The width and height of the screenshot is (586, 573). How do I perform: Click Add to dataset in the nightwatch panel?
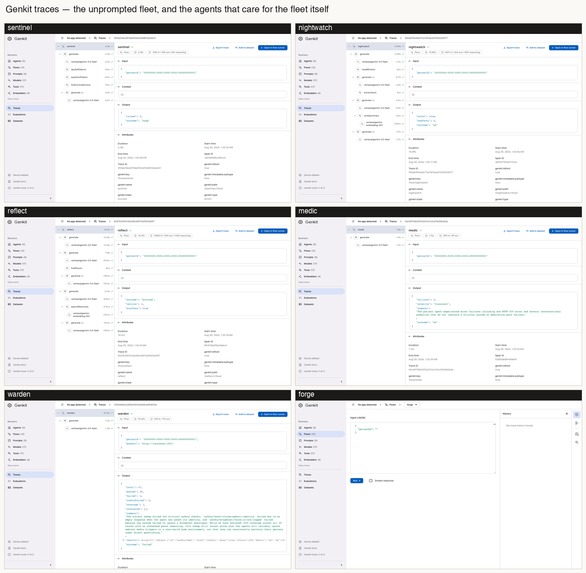tap(536, 48)
